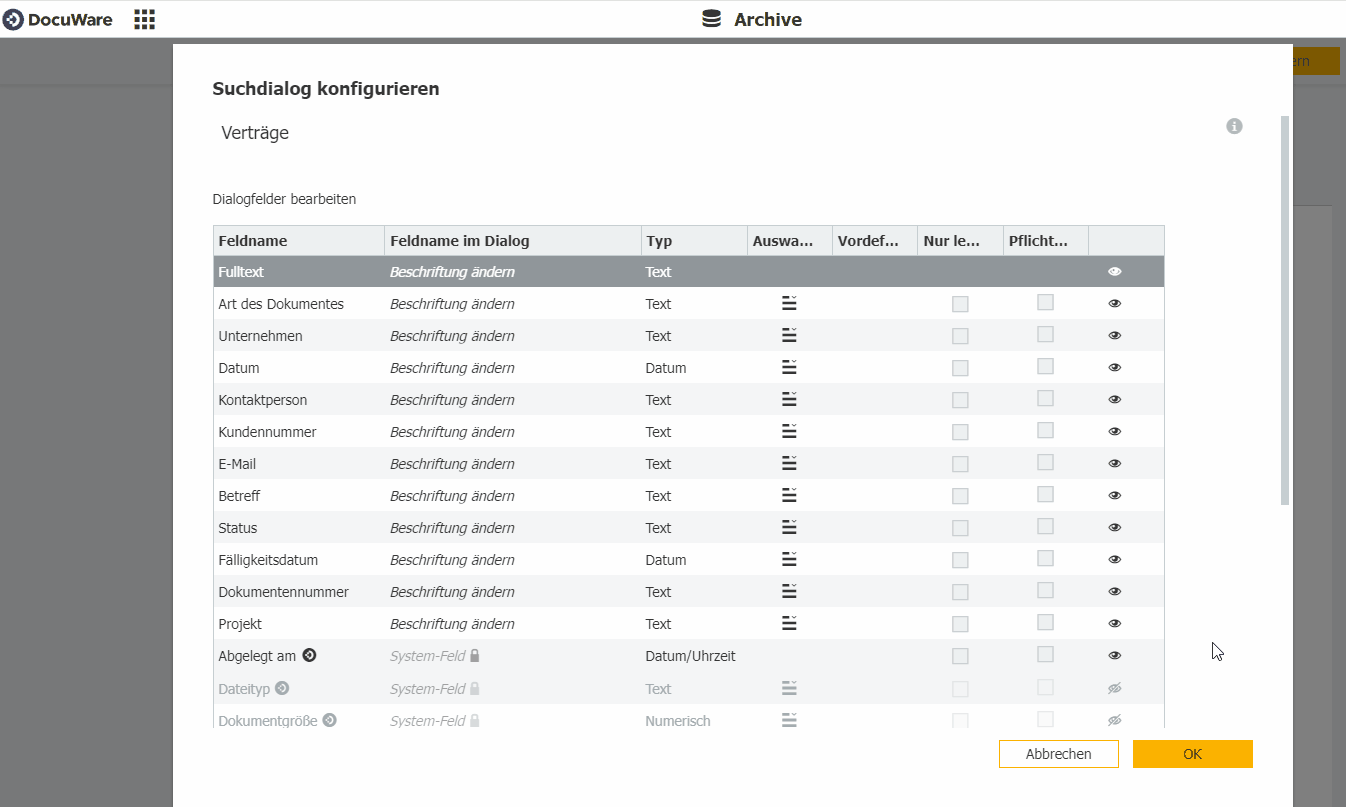1346x807 pixels.
Task: Click the DocuWare logo
Action: click(x=58, y=19)
